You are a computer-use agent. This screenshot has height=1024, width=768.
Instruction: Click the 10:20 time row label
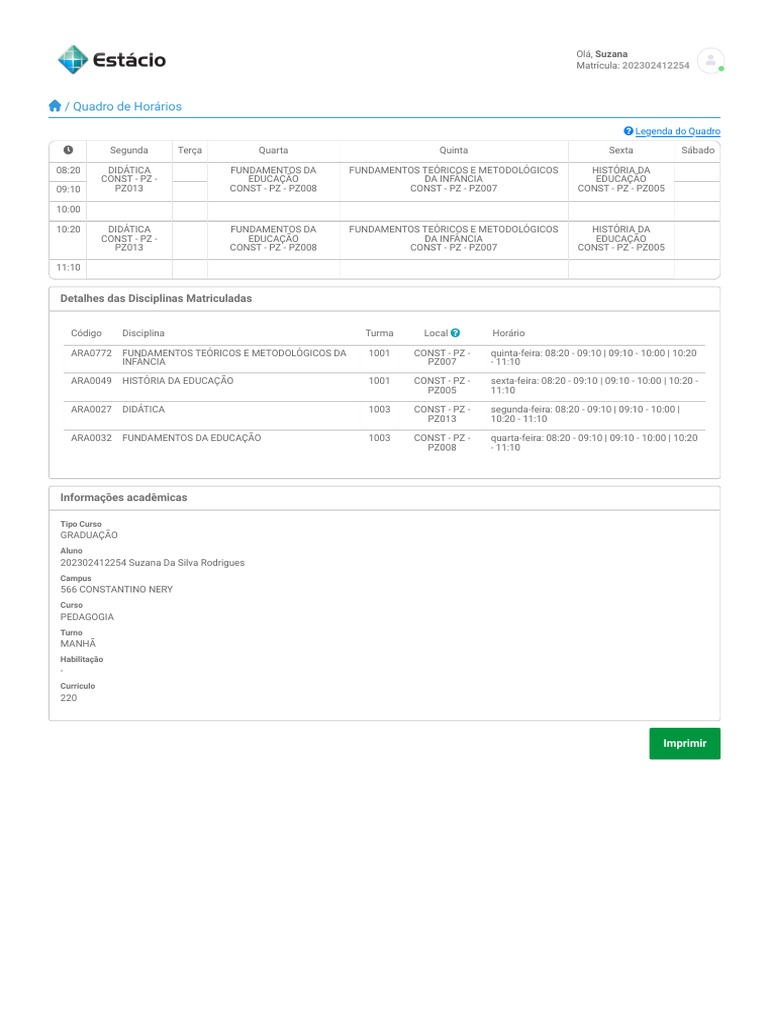tap(68, 229)
